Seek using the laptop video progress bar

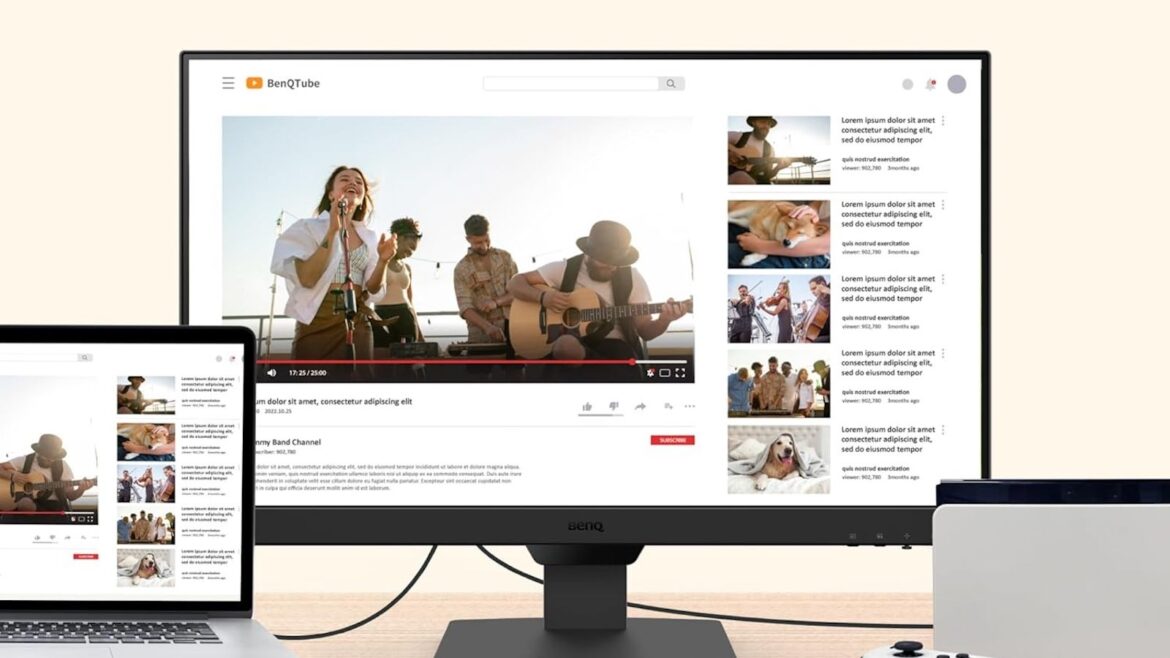[49, 513]
